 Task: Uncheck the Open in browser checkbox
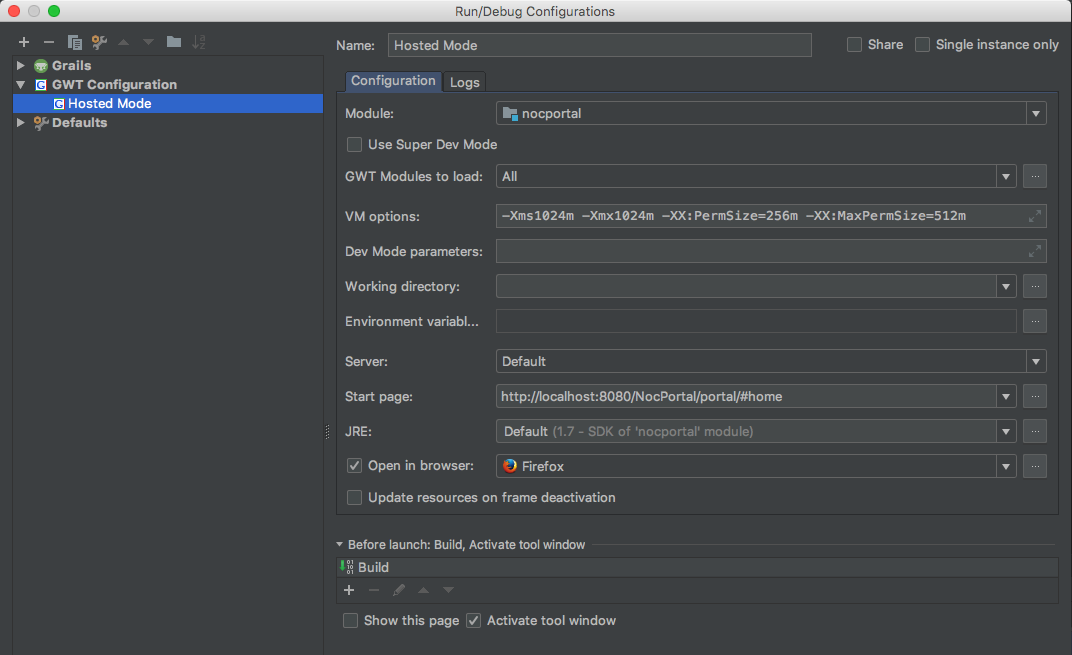pos(354,466)
